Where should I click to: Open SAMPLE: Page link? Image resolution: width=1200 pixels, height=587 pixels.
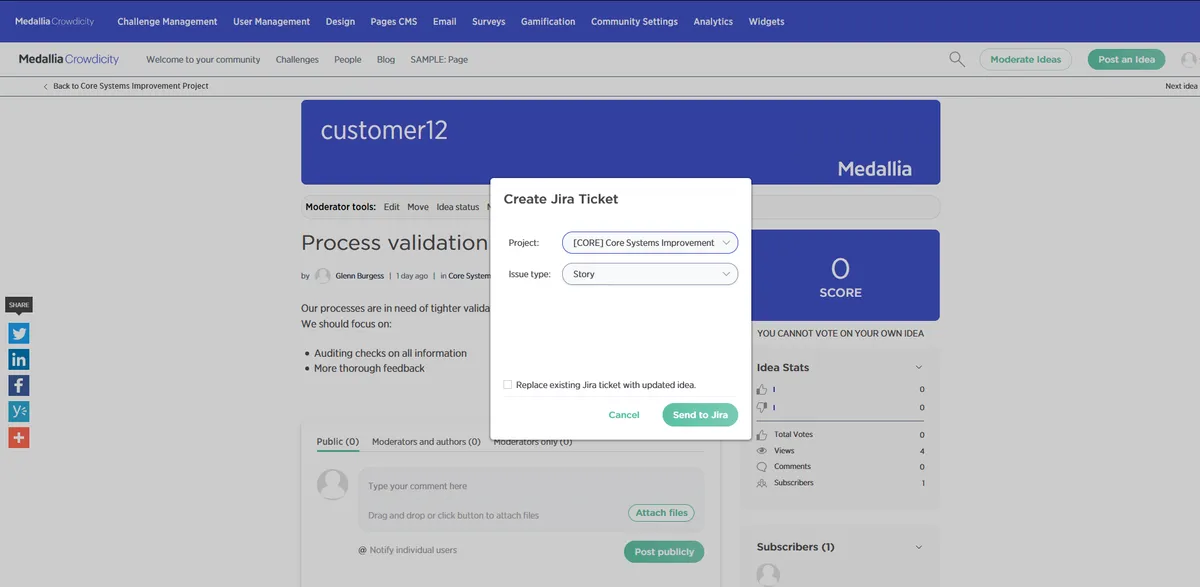(x=439, y=60)
